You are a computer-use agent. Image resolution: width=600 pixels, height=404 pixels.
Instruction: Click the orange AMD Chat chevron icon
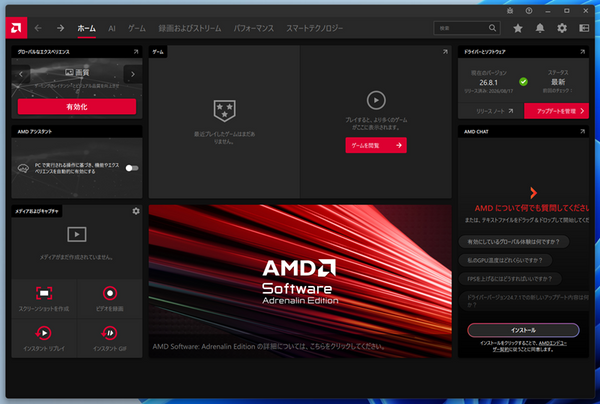pos(533,193)
